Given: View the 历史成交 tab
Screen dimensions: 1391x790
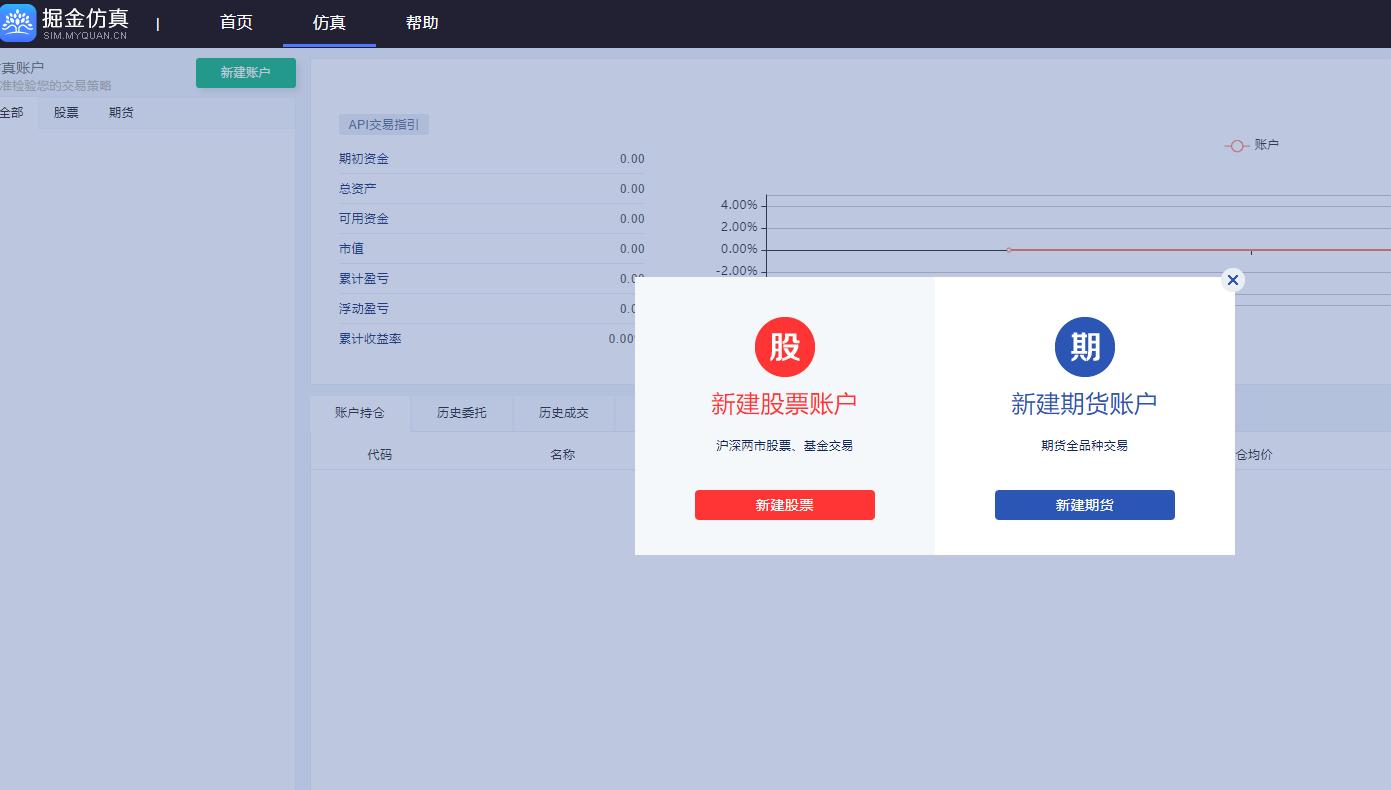Looking at the screenshot, I should coord(563,412).
